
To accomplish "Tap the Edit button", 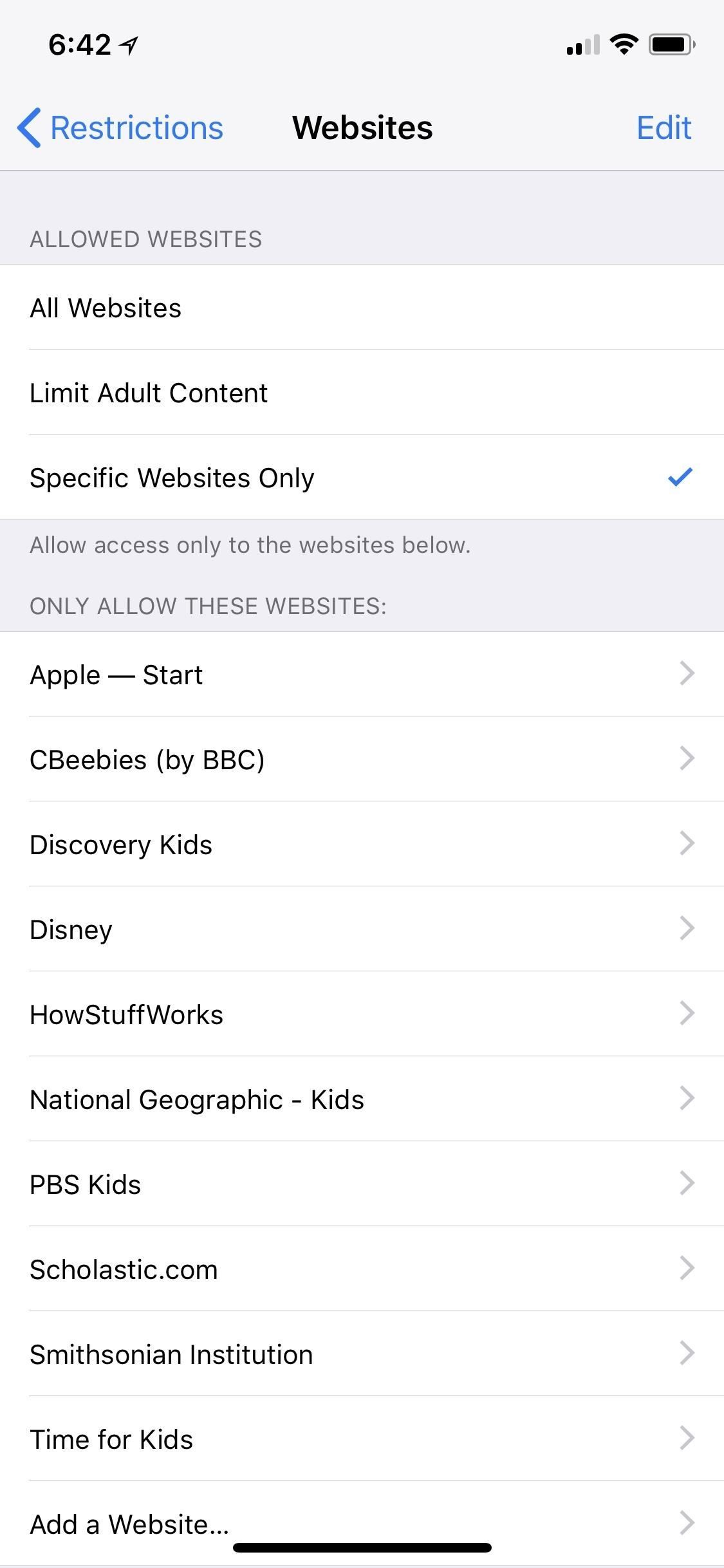I will [x=664, y=127].
